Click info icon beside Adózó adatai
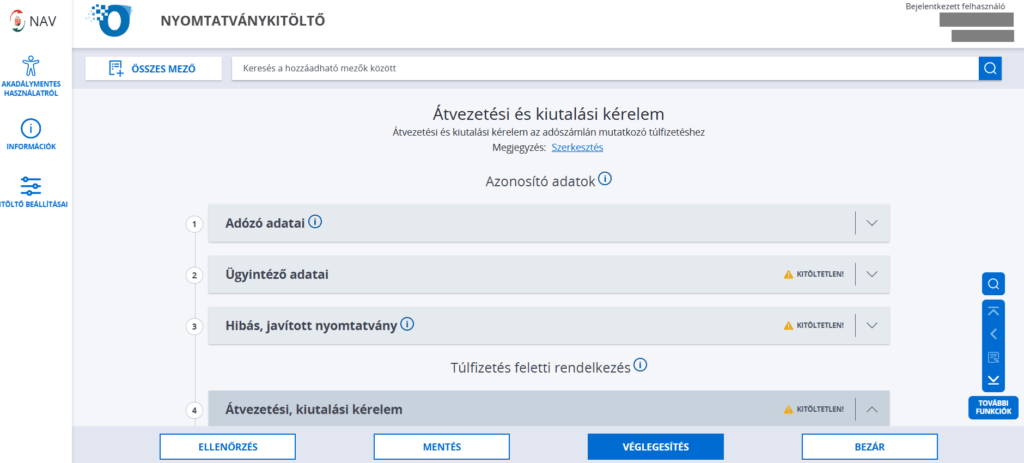Image resolution: width=1024 pixels, height=463 pixels. (x=315, y=222)
